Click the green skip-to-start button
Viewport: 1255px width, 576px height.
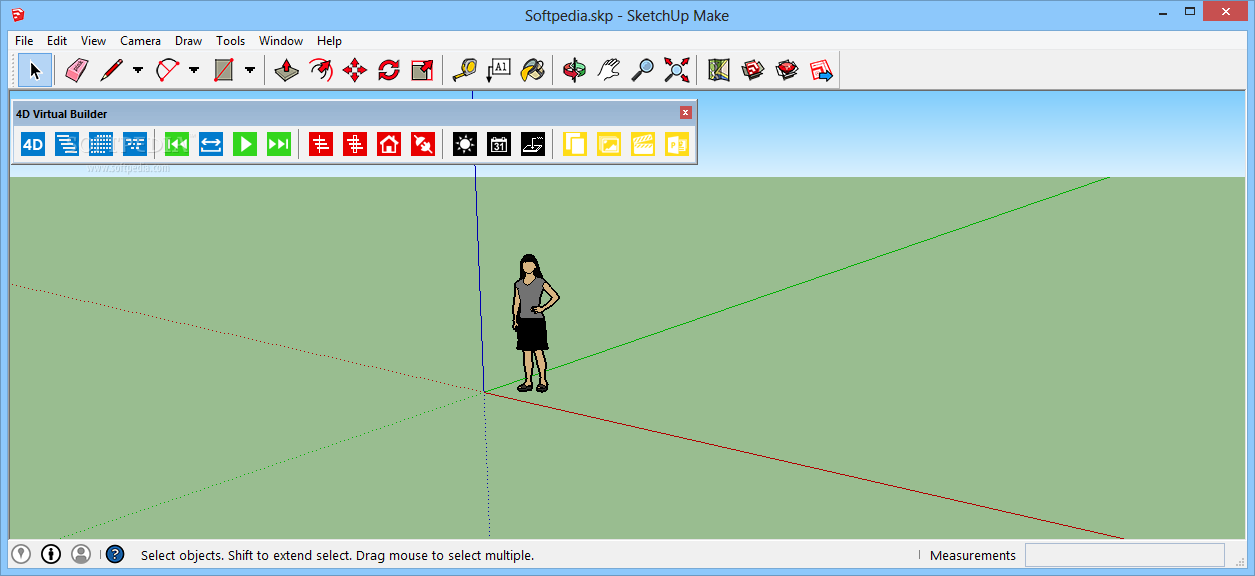(x=177, y=144)
